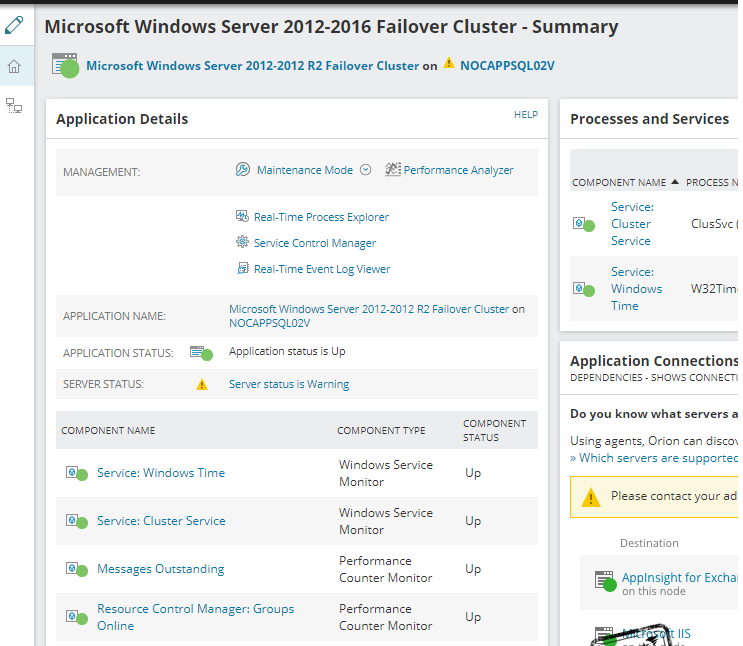Image resolution: width=743 pixels, height=646 pixels.
Task: Open Service: Cluster Service in Processes panel
Action: pyautogui.click(x=632, y=224)
